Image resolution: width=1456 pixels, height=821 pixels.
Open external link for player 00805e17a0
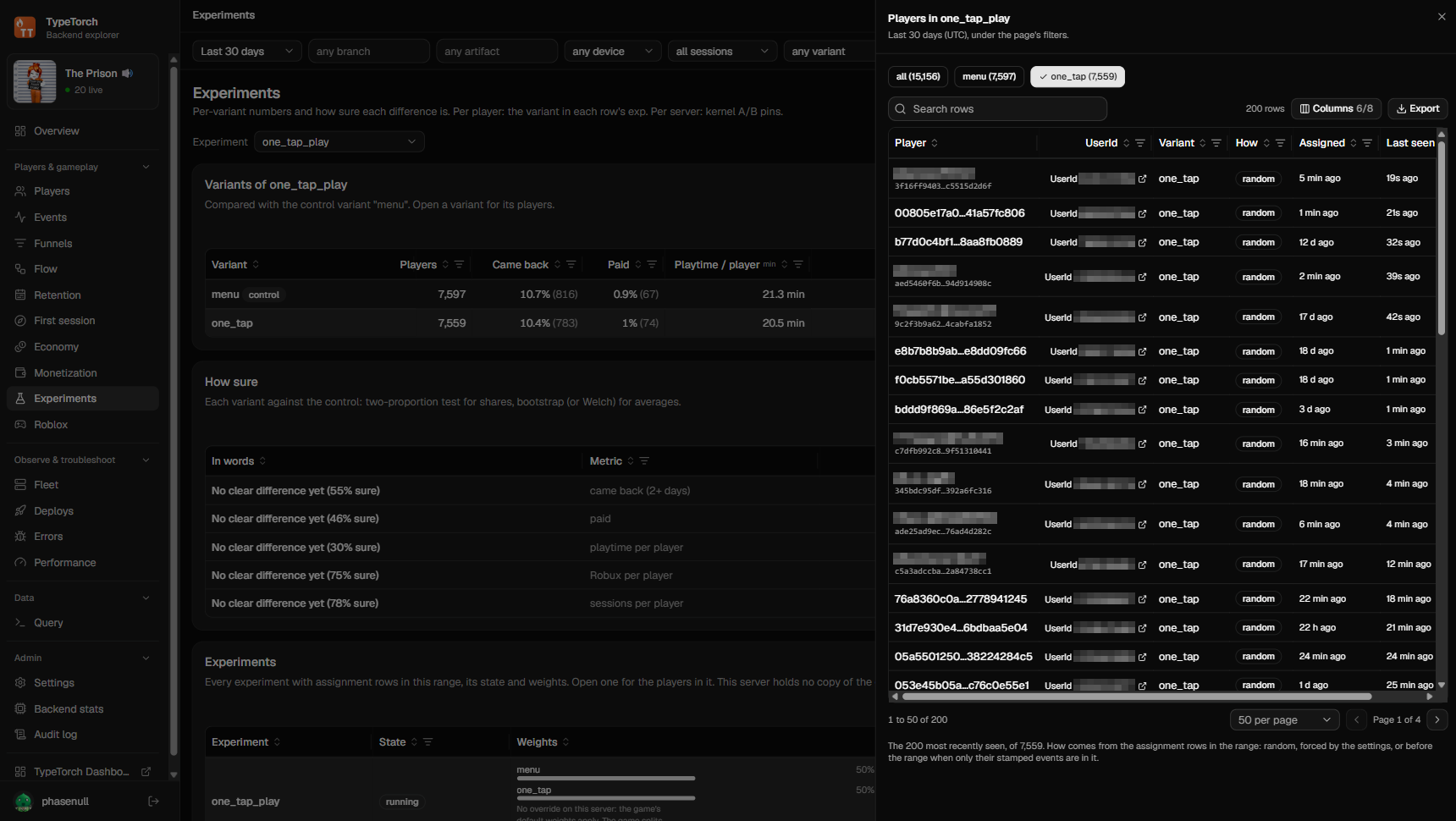tap(1142, 213)
